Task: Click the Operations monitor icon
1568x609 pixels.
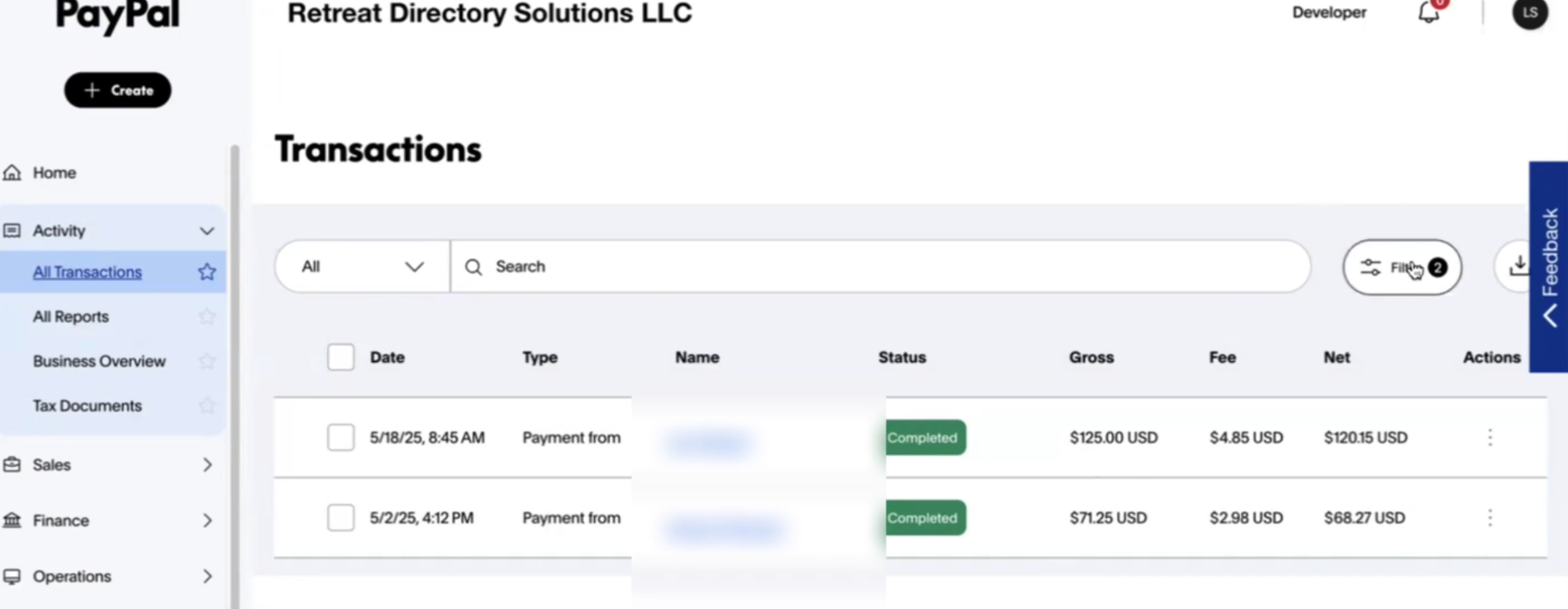Action: point(12,576)
